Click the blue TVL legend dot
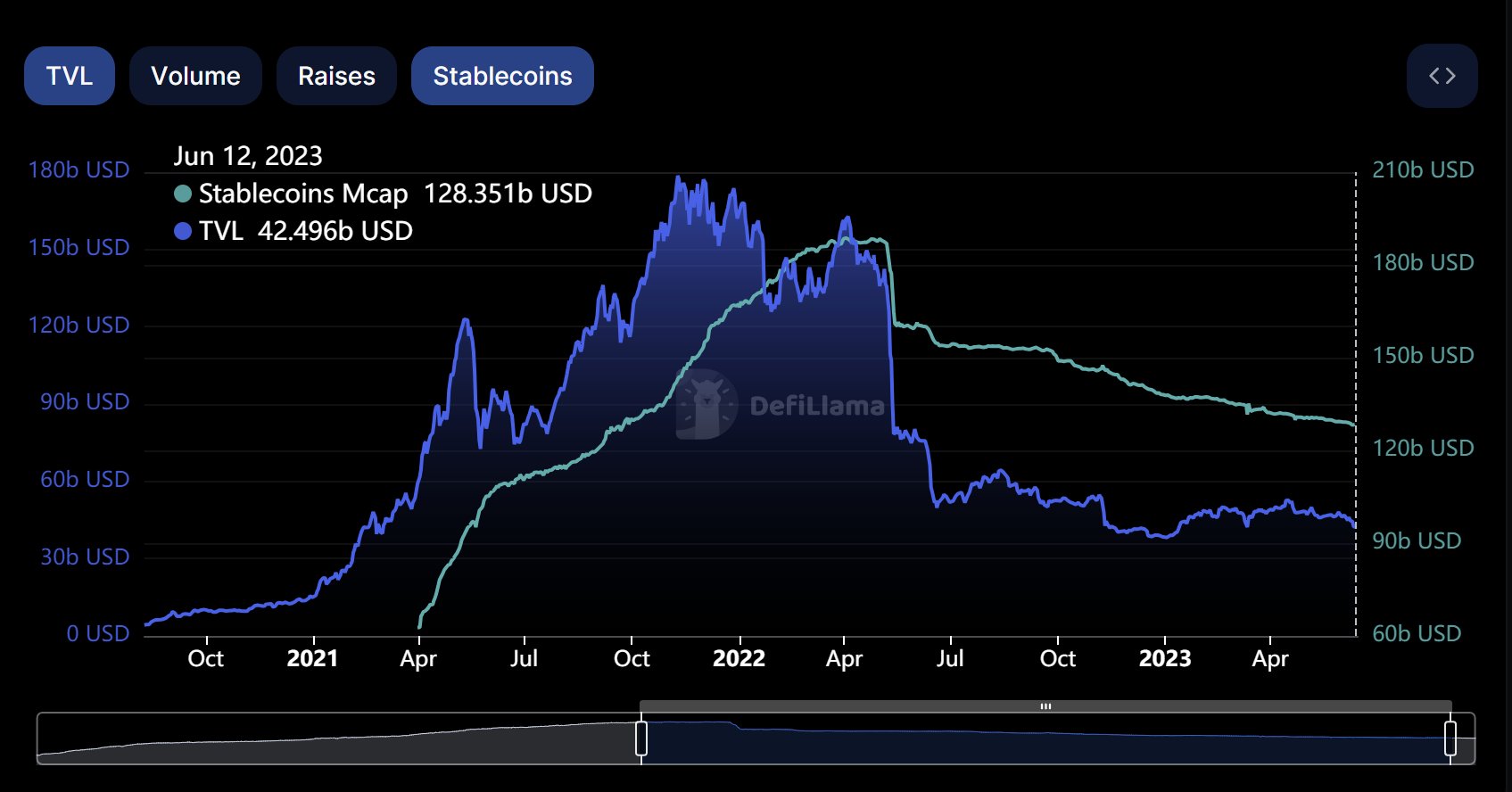1512x792 pixels. point(183,231)
